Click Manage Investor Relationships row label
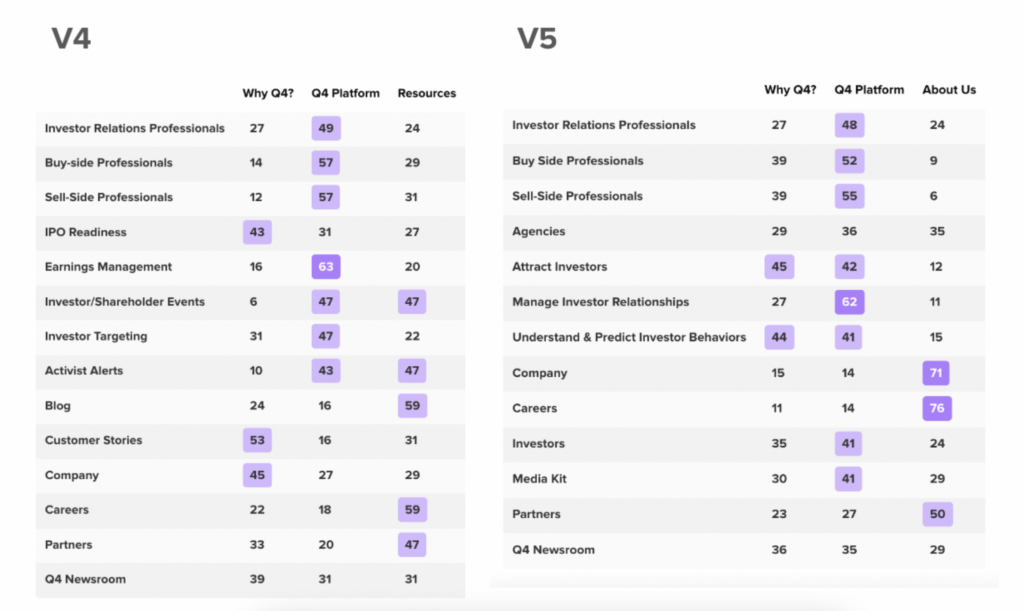 click(x=600, y=302)
